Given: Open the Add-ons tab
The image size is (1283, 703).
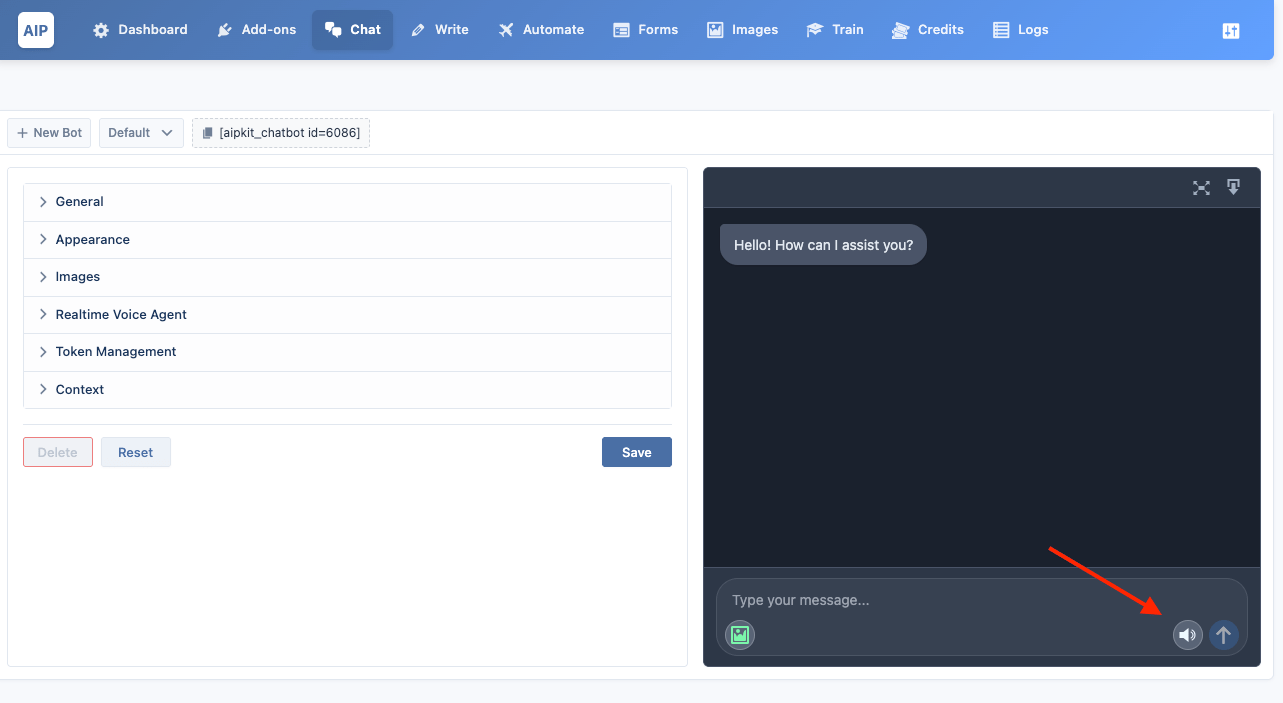Looking at the screenshot, I should tap(256, 30).
